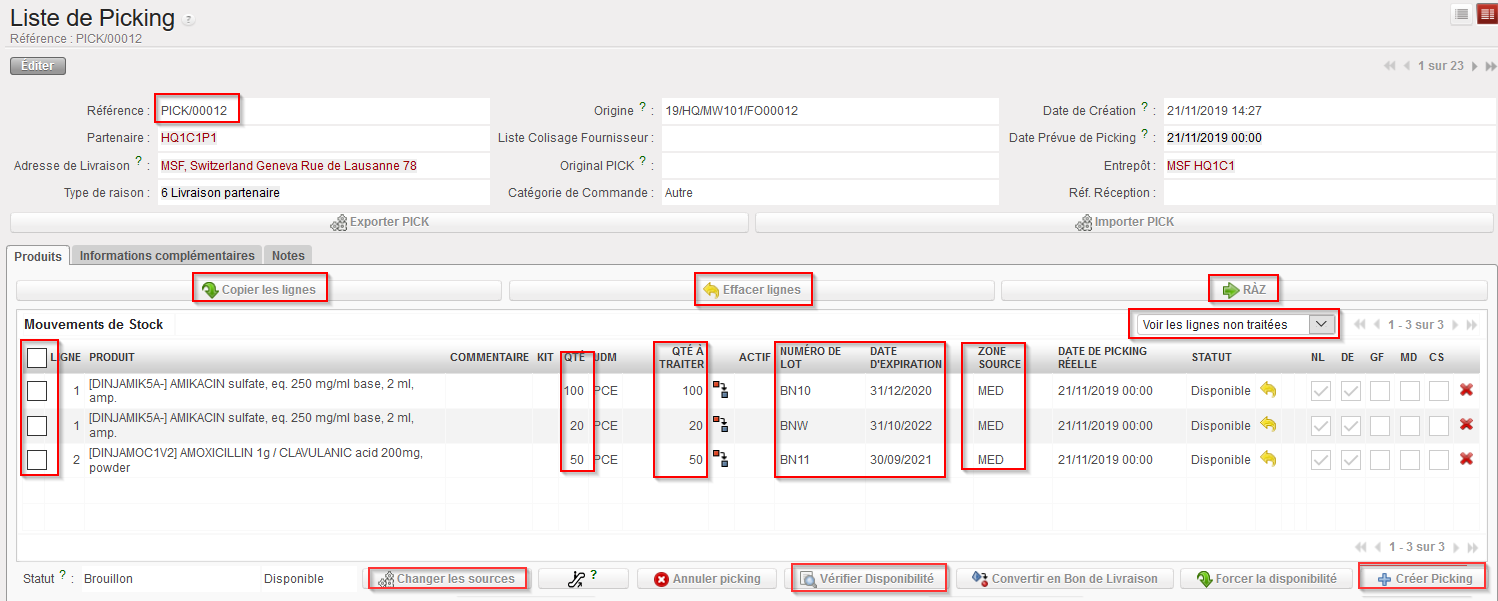Sort by the DATE D'EXPIRATION column header
Screen dimensions: 1498x601
coord(902,357)
